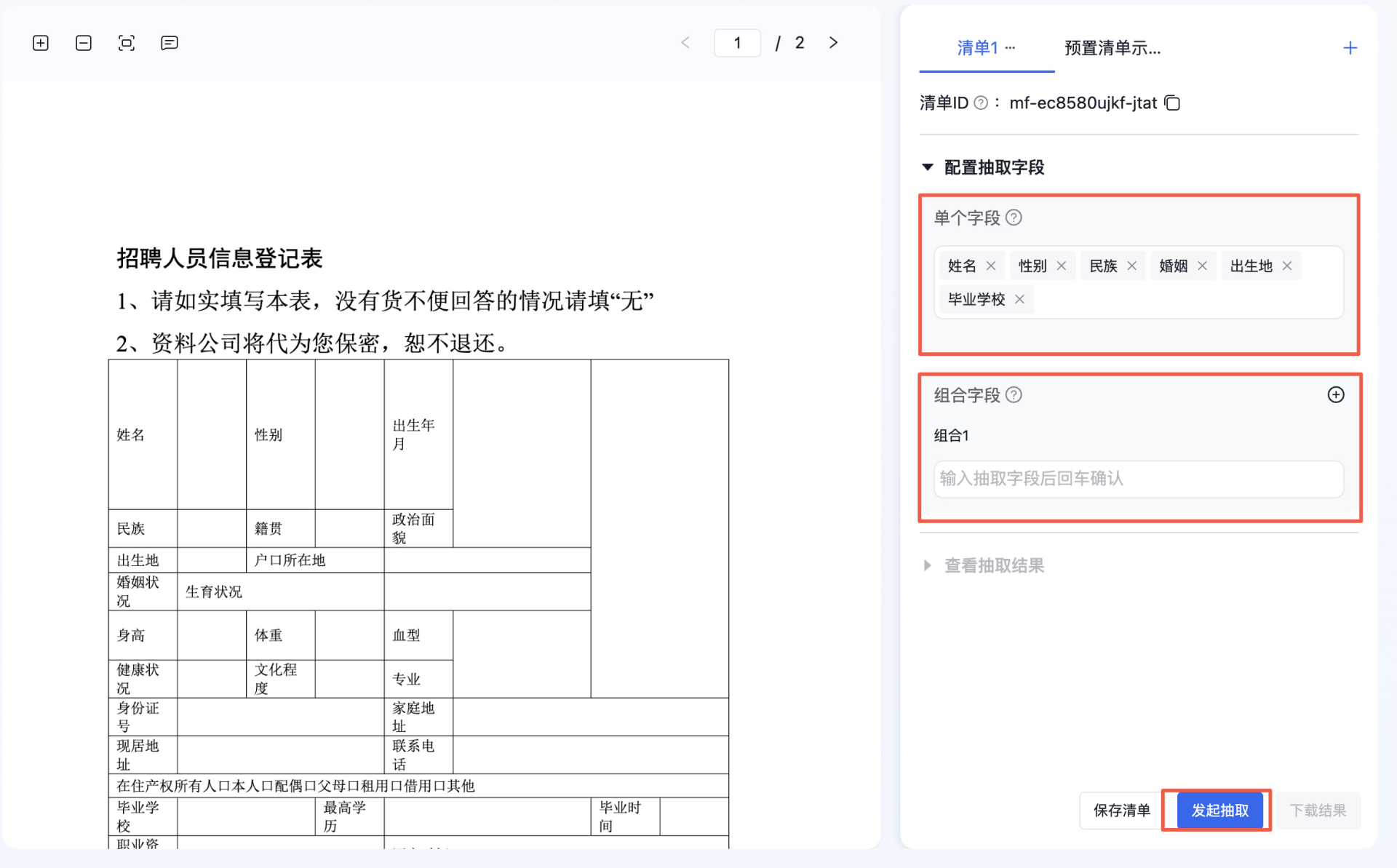1397x868 pixels.
Task: Click the 身高 table cell
Action: (x=143, y=635)
